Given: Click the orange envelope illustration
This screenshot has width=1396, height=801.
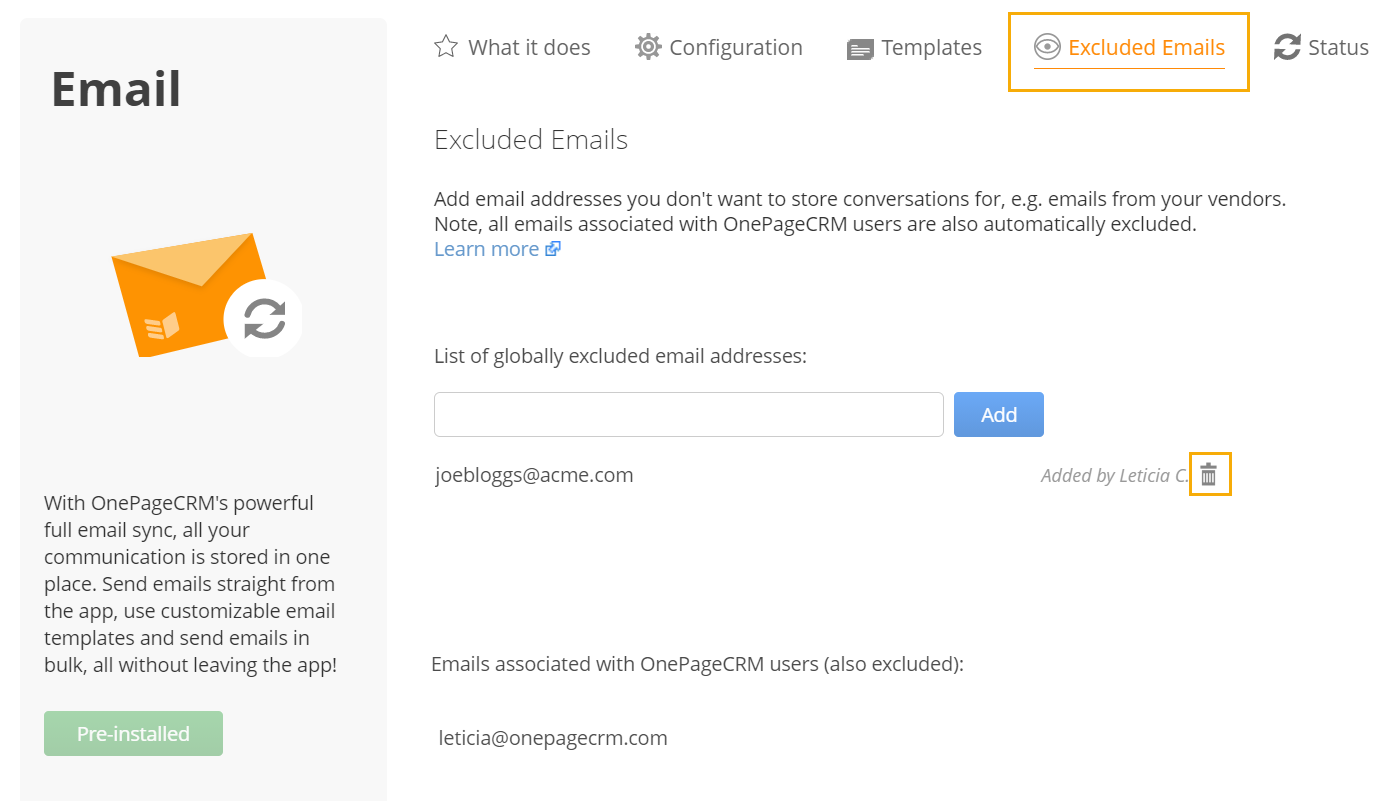Looking at the screenshot, I should pos(188,295).
